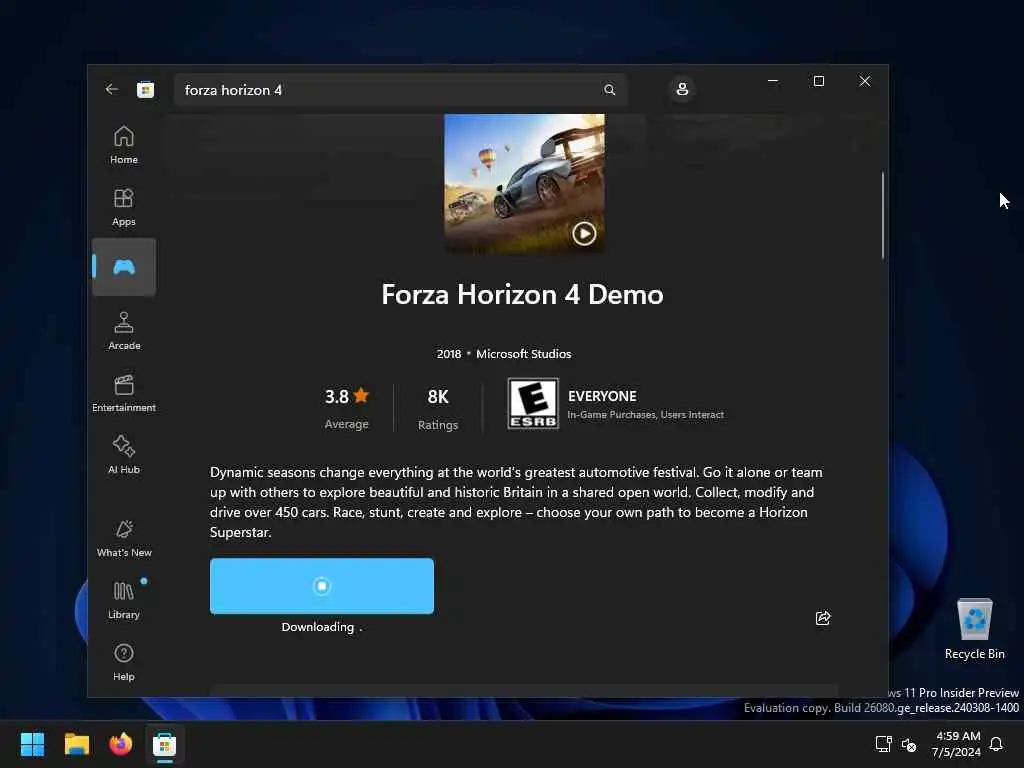
Task: Select the Gaming controller tab
Action: (x=124, y=267)
